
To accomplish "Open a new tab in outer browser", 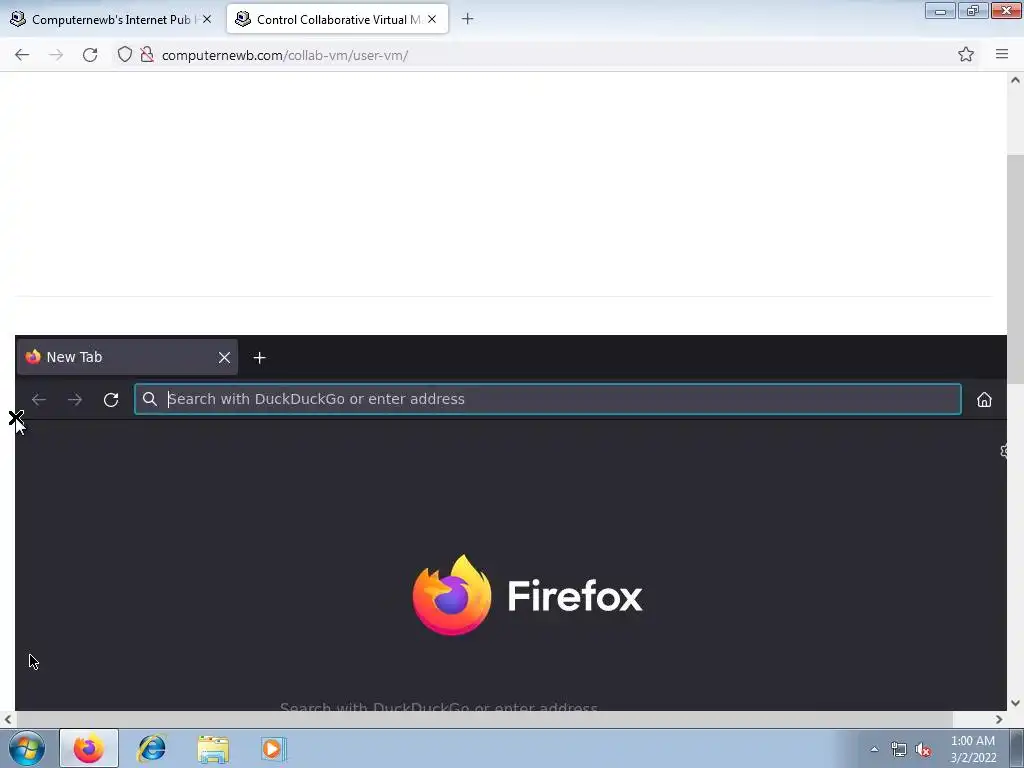I will point(468,19).
